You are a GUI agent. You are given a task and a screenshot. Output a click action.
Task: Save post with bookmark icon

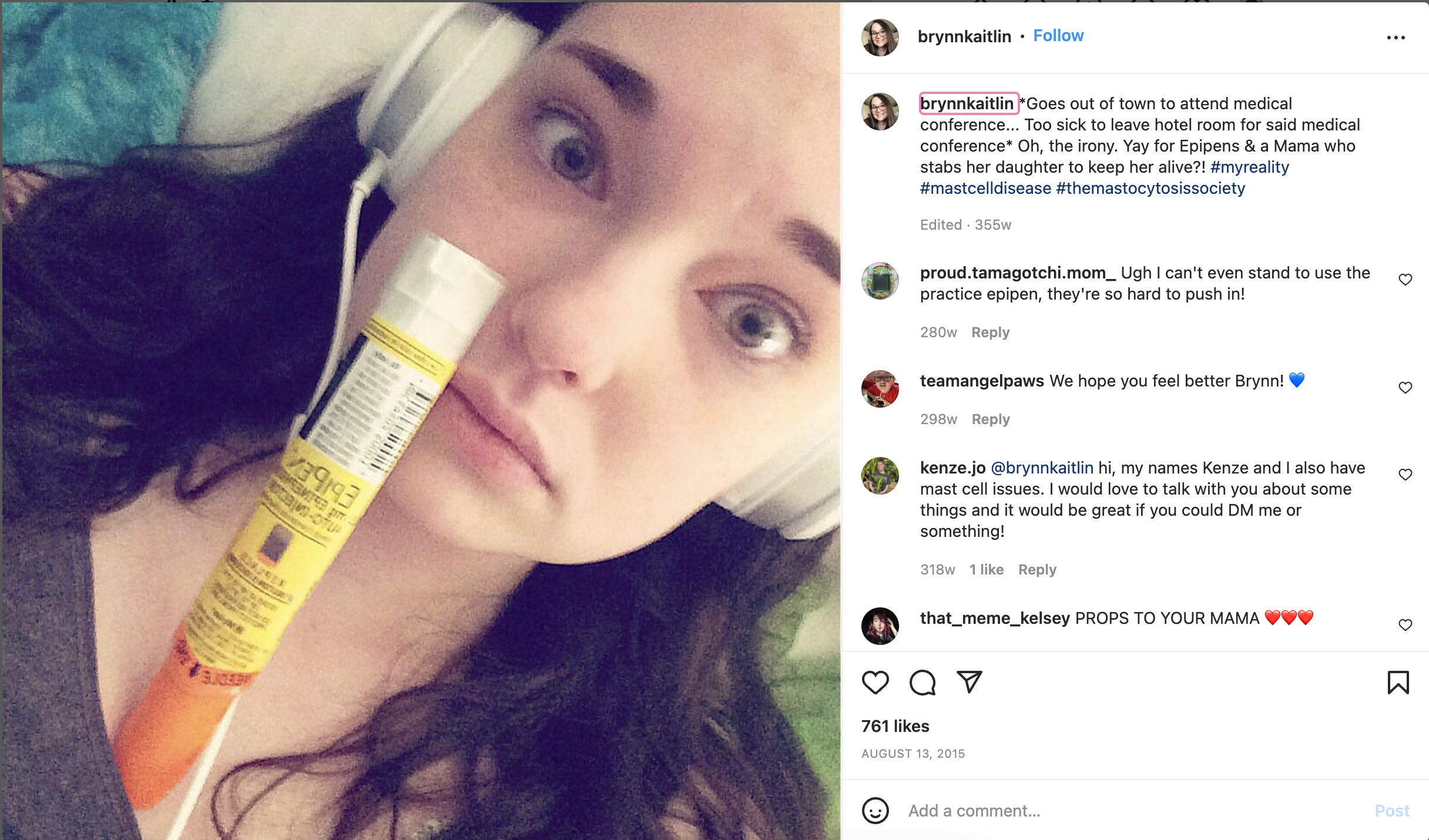(x=1398, y=683)
